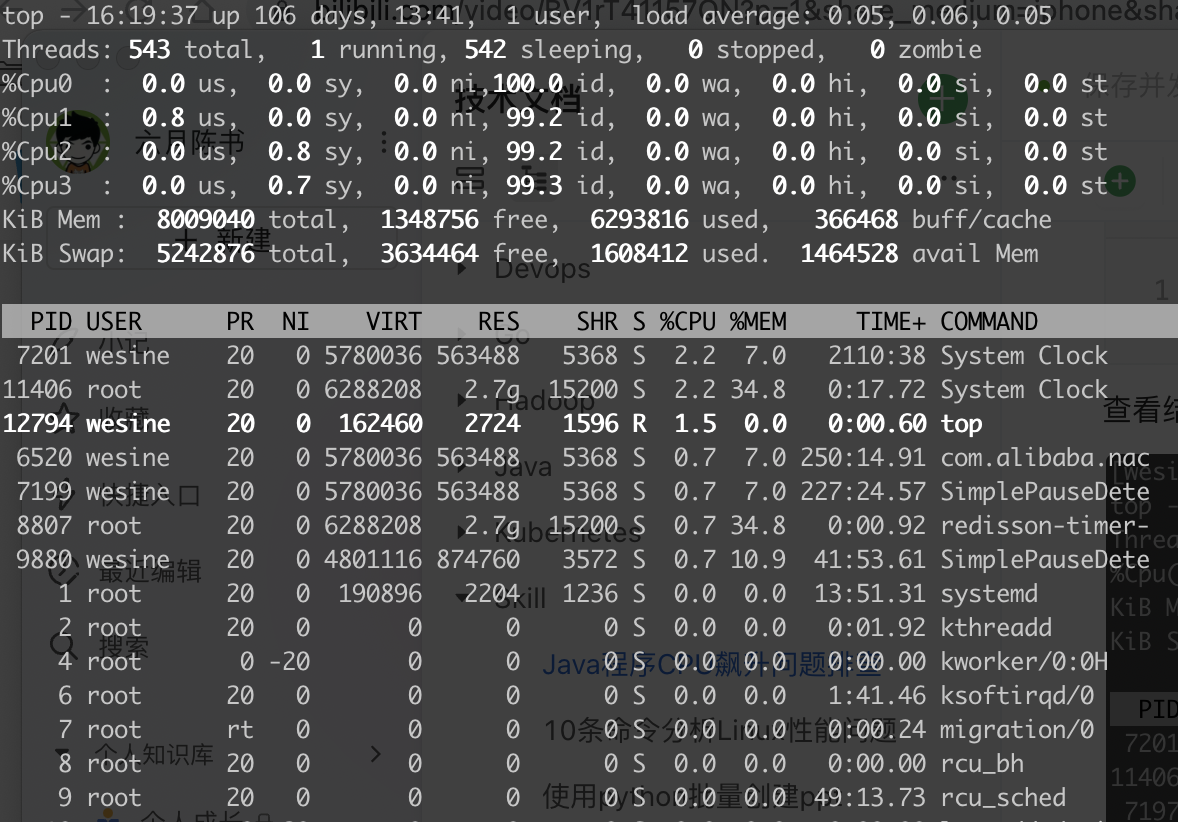Click the 543 total threads count

click(x=149, y=50)
